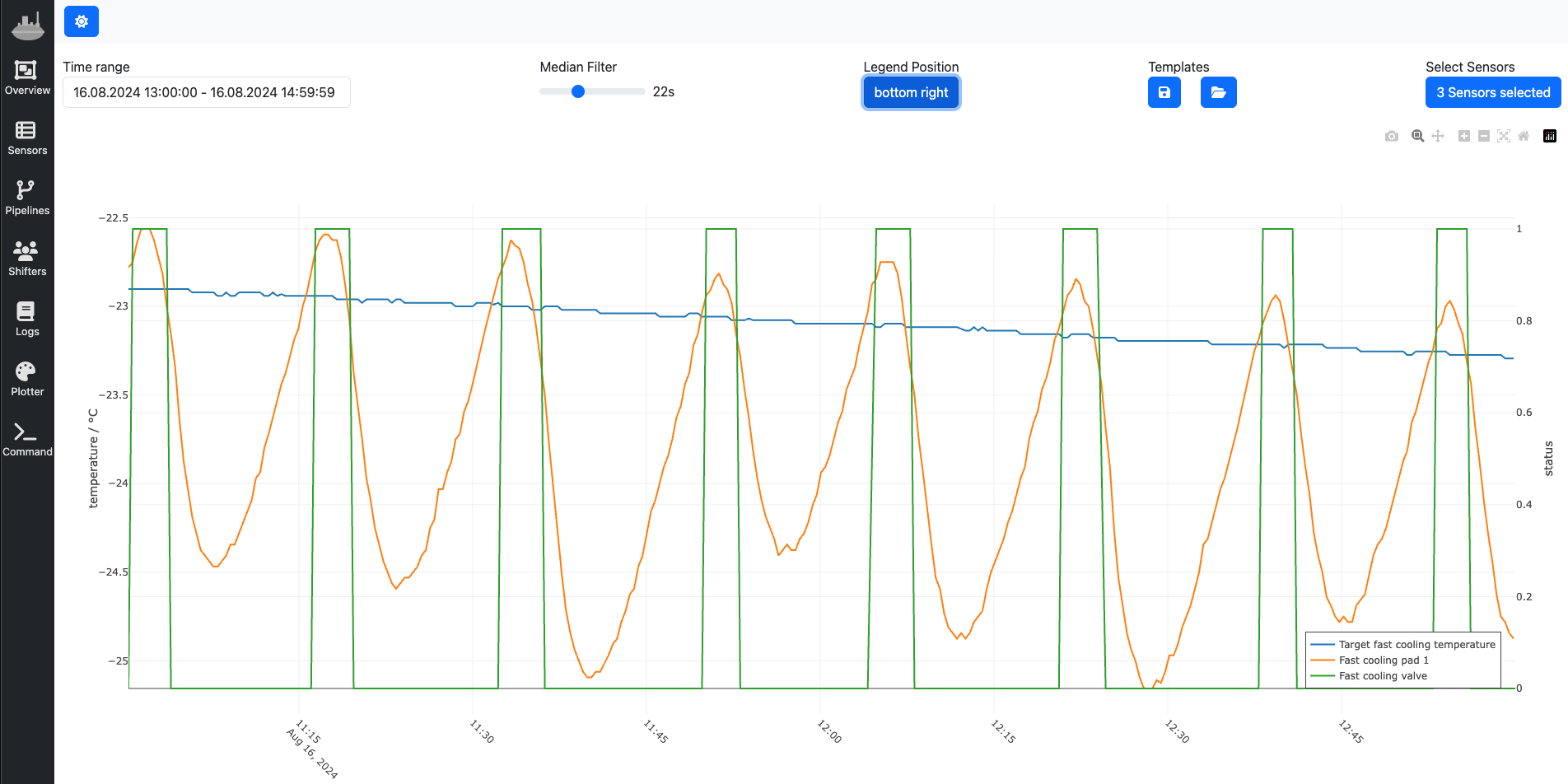The image size is (1568, 784).
Task: Select the box zoom tool
Action: tap(1417, 136)
